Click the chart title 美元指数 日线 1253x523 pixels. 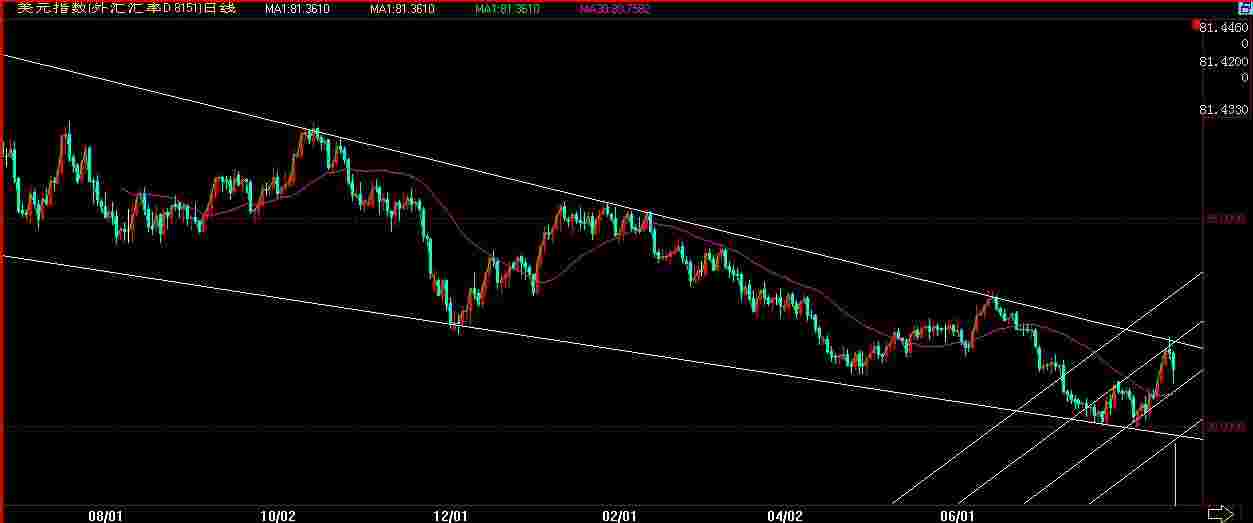point(127,9)
